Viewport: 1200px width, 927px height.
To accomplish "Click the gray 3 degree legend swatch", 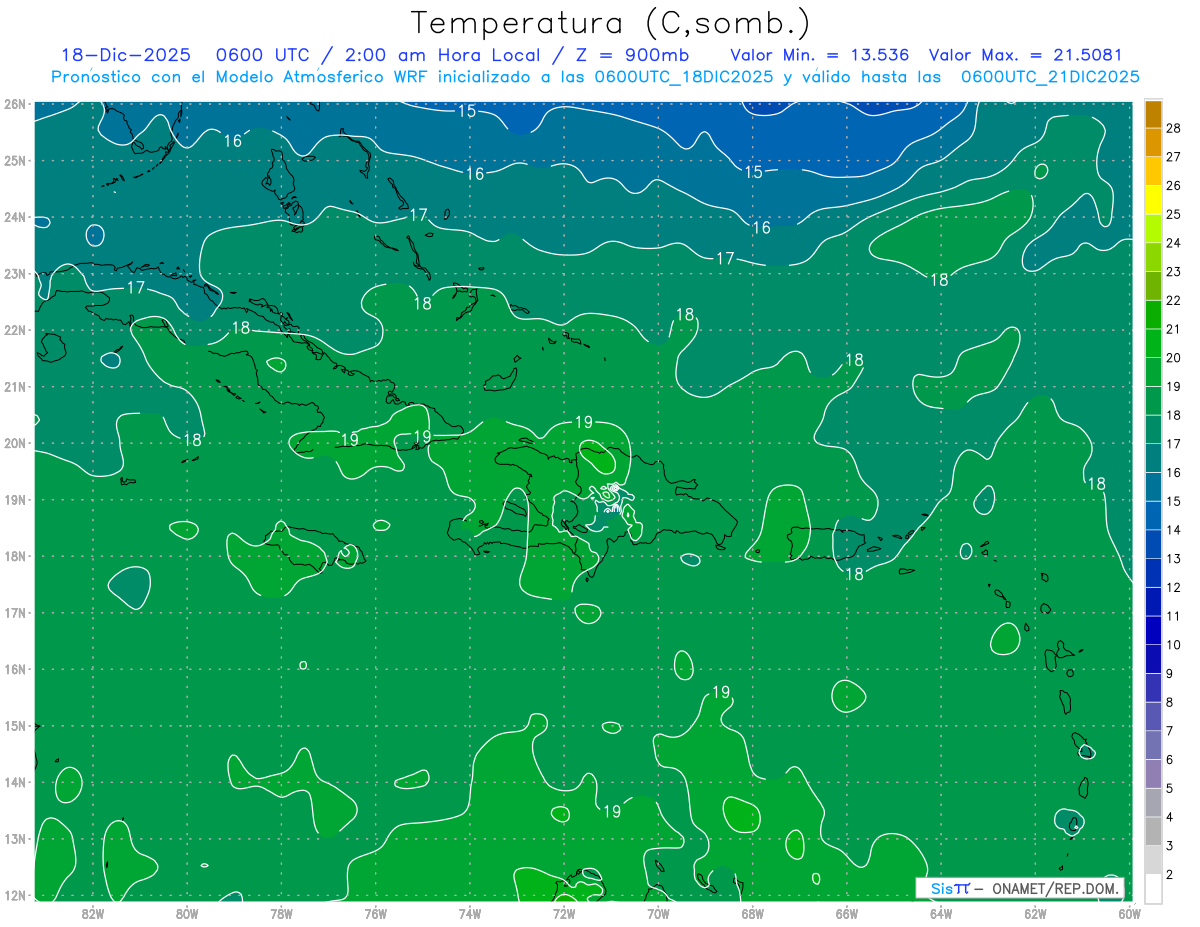I will (x=1153, y=831).
